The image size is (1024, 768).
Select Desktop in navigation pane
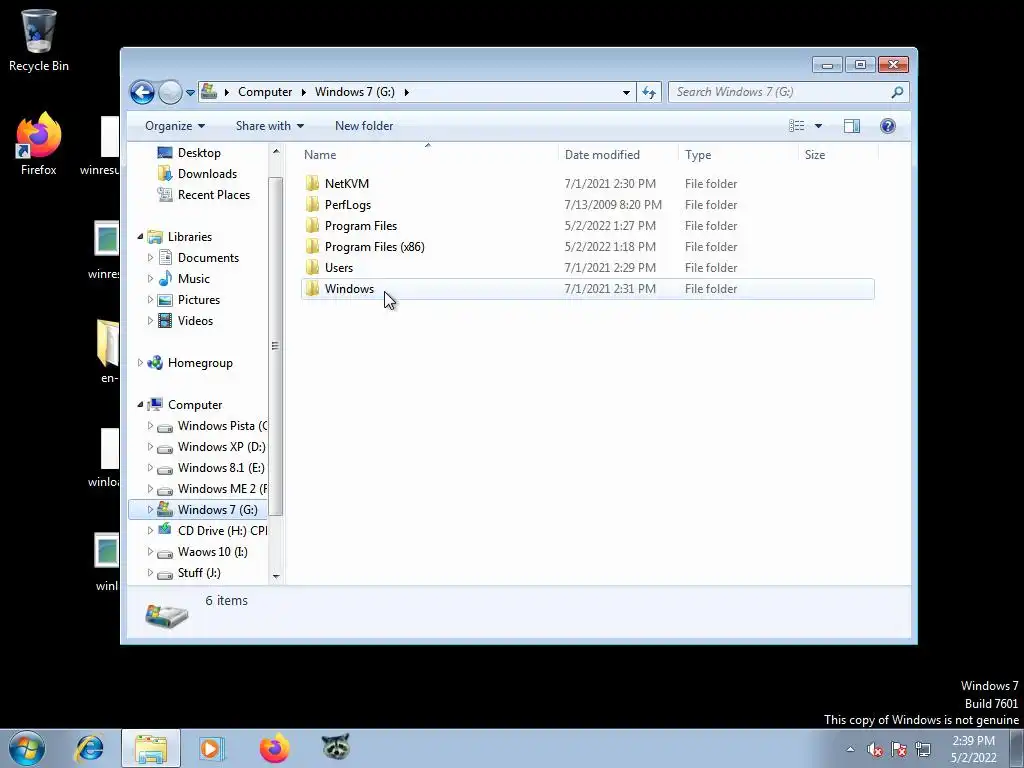pyautogui.click(x=199, y=152)
